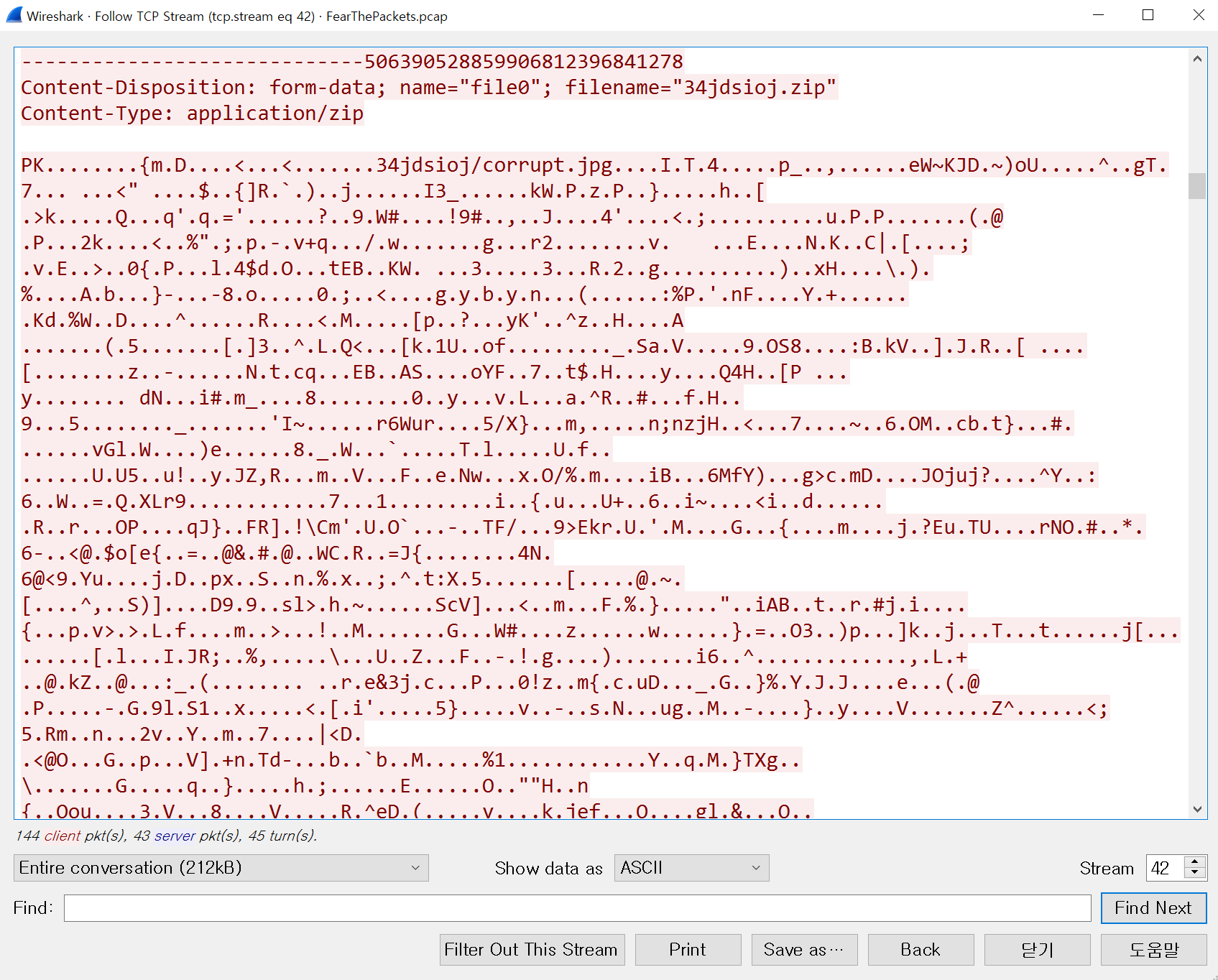Maximize the Follow TCP Stream window
1218x980 pixels.
(x=1148, y=15)
